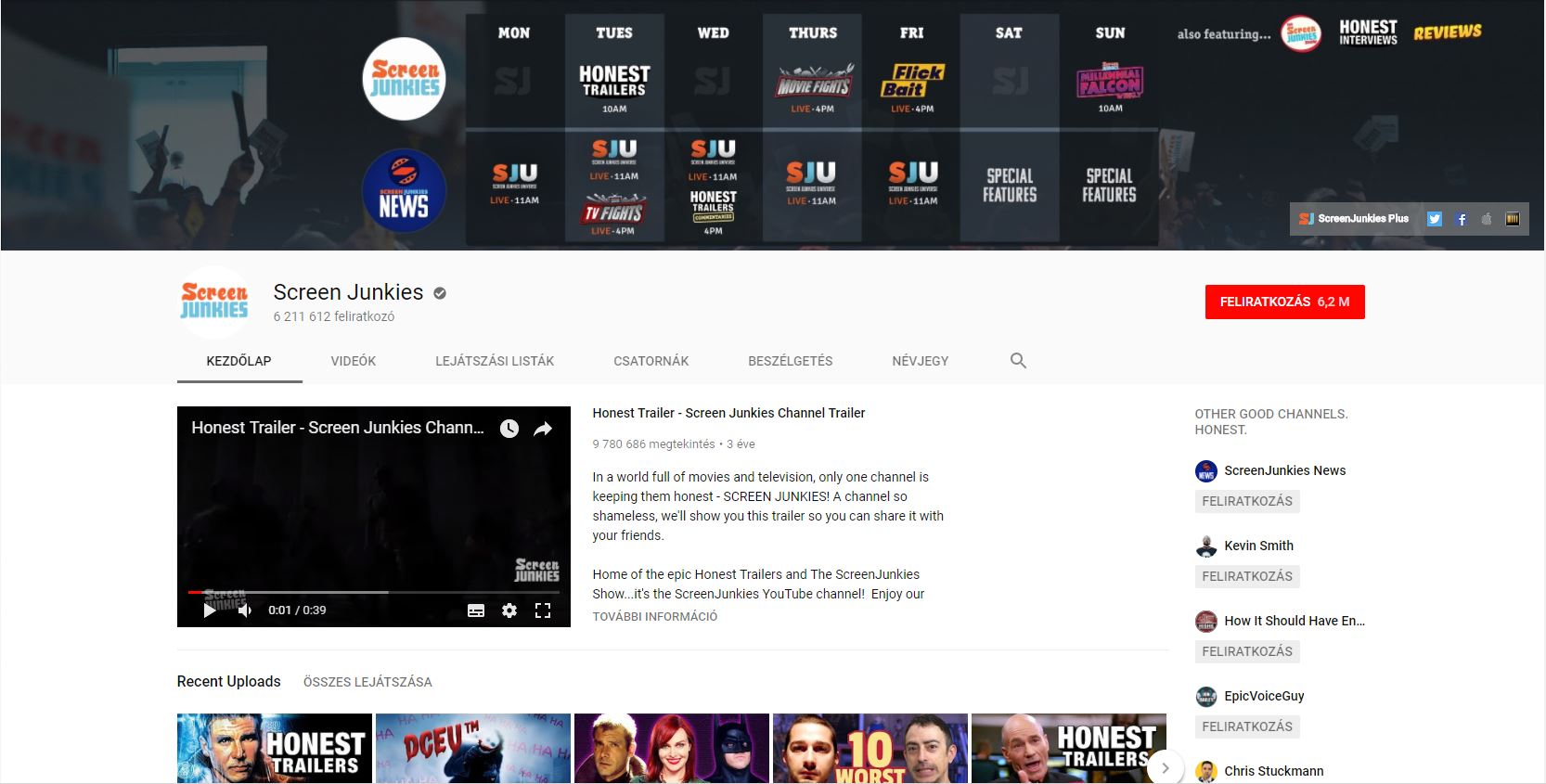Click the Screen Junkies channel name
1546x784 pixels.
click(x=348, y=292)
